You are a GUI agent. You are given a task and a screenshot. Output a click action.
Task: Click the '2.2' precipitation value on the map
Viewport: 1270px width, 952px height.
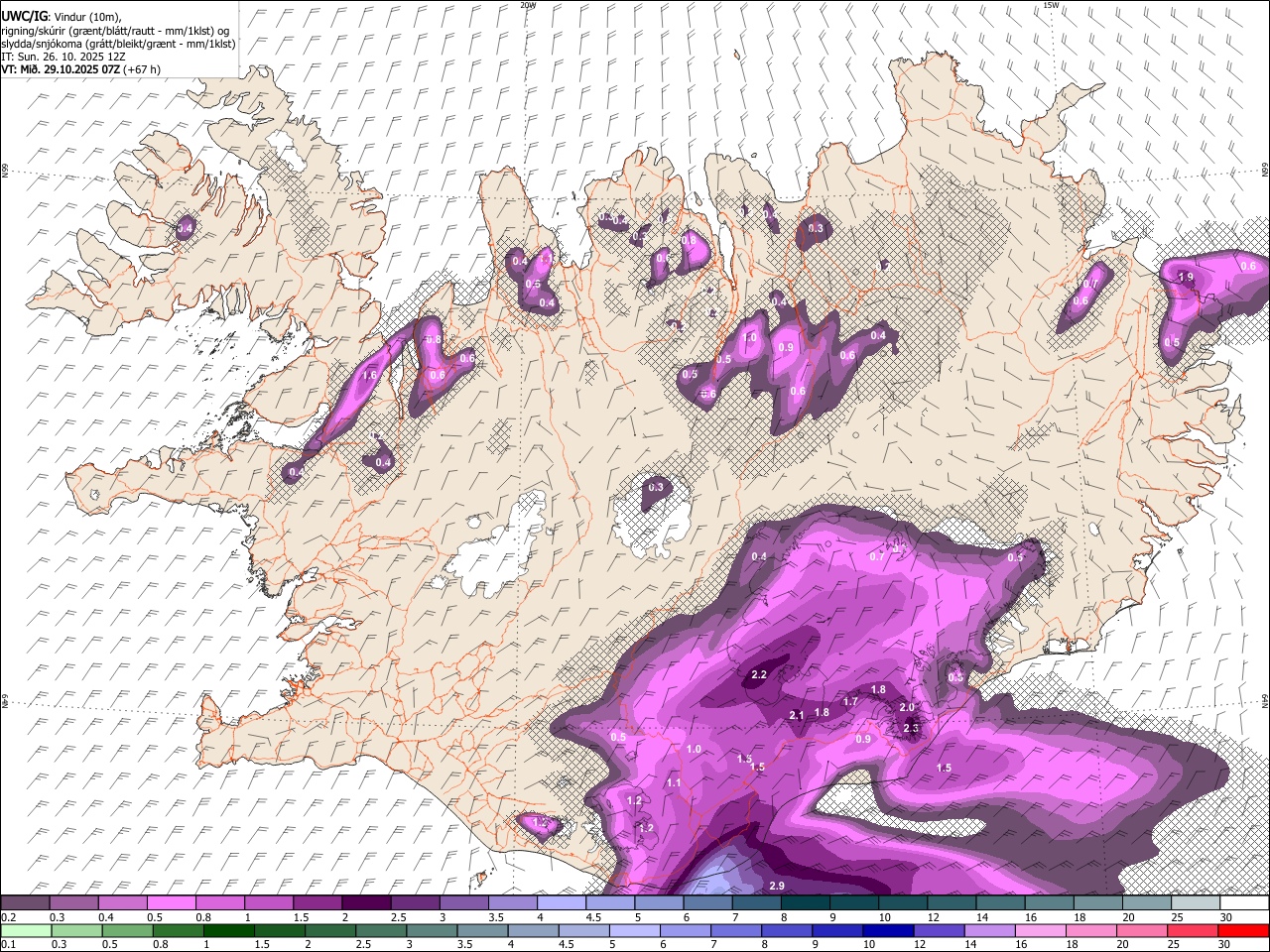tap(759, 675)
